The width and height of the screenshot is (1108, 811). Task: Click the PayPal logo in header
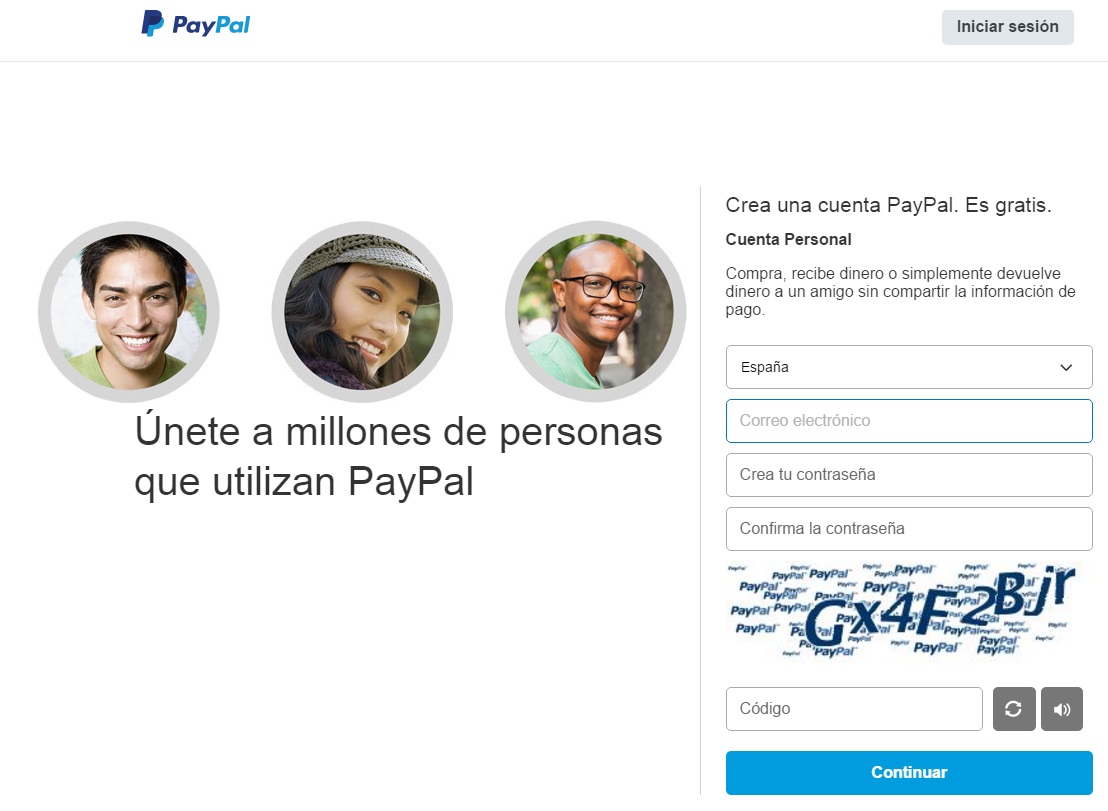[x=195, y=24]
